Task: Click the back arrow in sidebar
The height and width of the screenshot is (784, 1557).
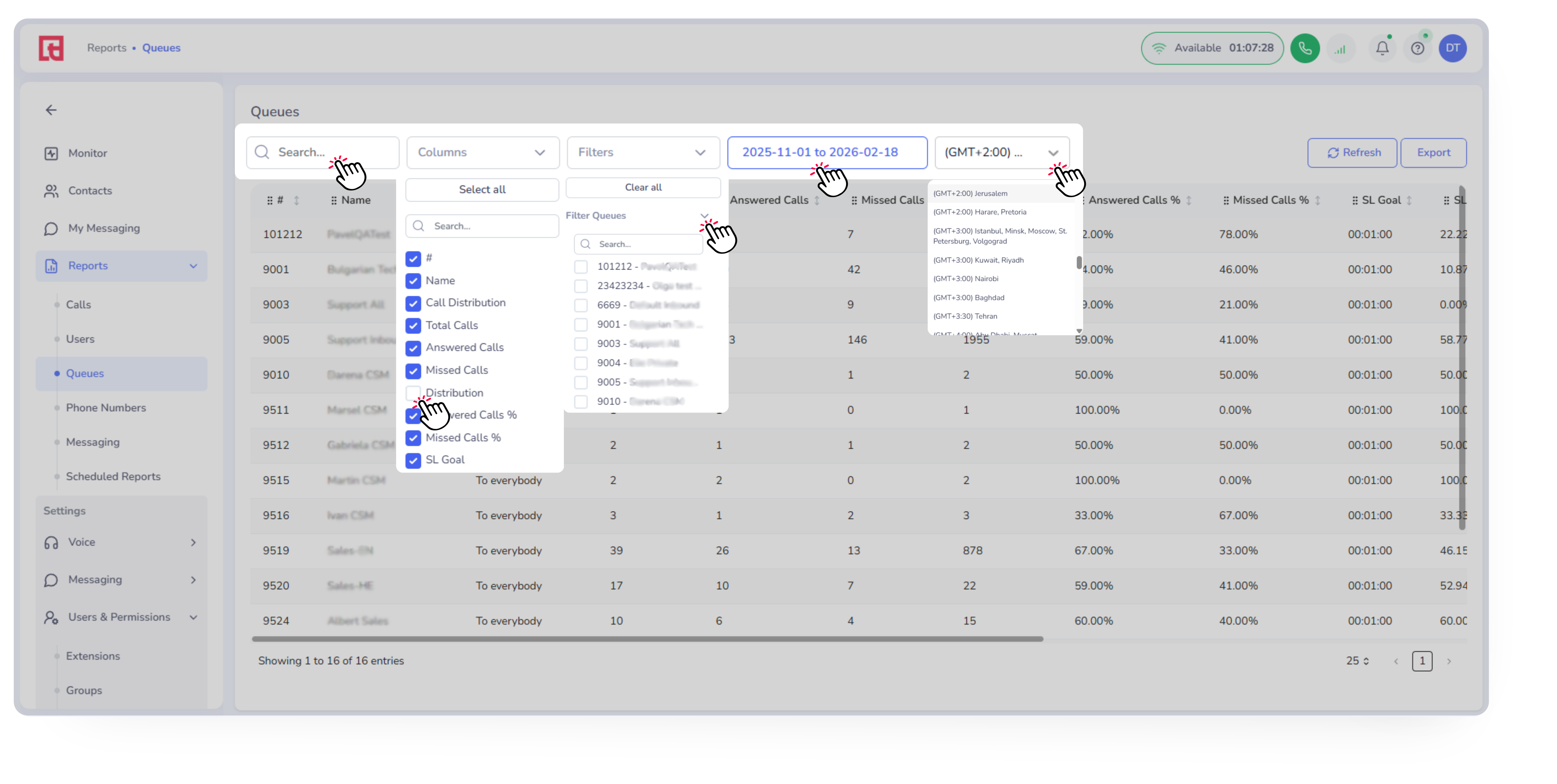Action: (x=51, y=110)
